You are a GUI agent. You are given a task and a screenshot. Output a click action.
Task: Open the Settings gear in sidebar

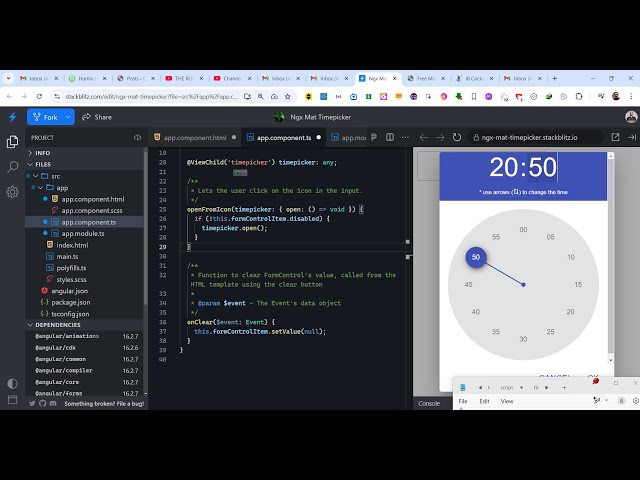[x=12, y=193]
